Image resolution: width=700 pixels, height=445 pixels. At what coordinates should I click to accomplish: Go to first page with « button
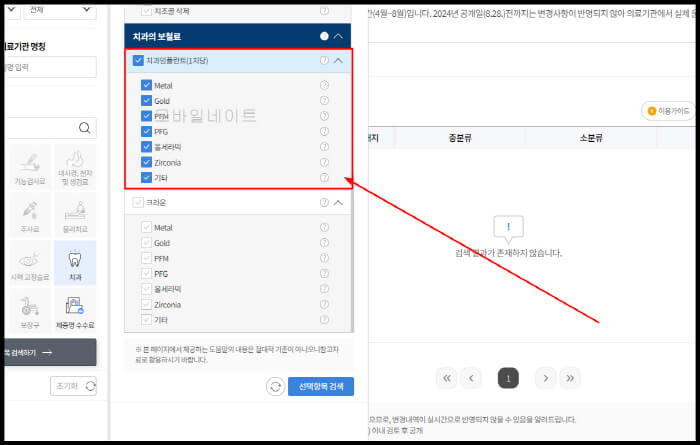point(447,378)
